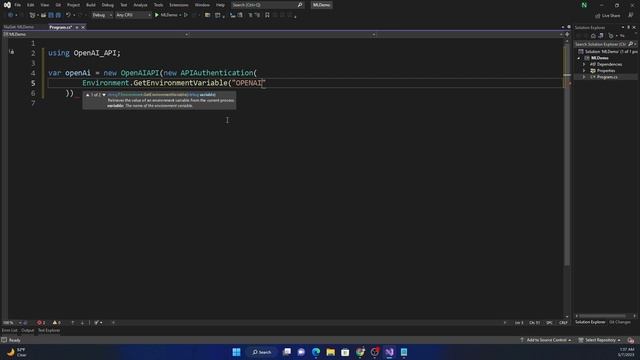Close the Solution Explorer panel
640x360 pixels.
(634, 27)
